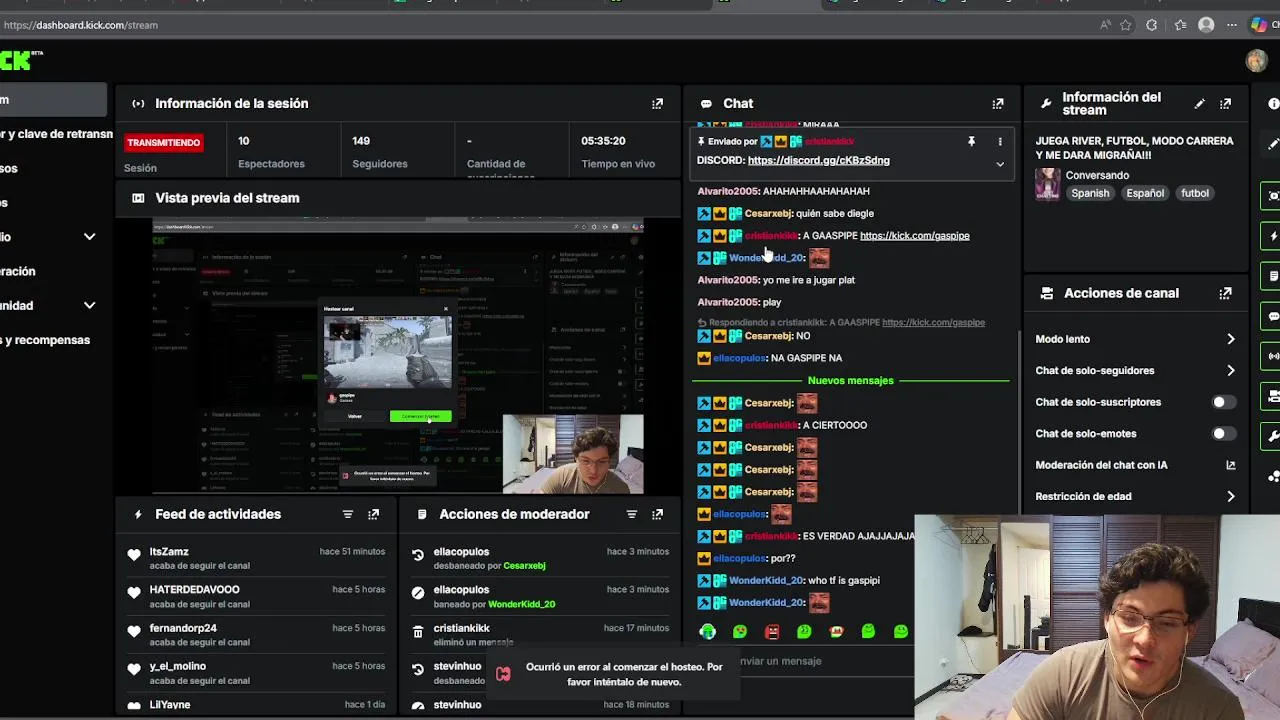Unpin the pinned chat message
This screenshot has width=1280, height=720.
coord(971,142)
